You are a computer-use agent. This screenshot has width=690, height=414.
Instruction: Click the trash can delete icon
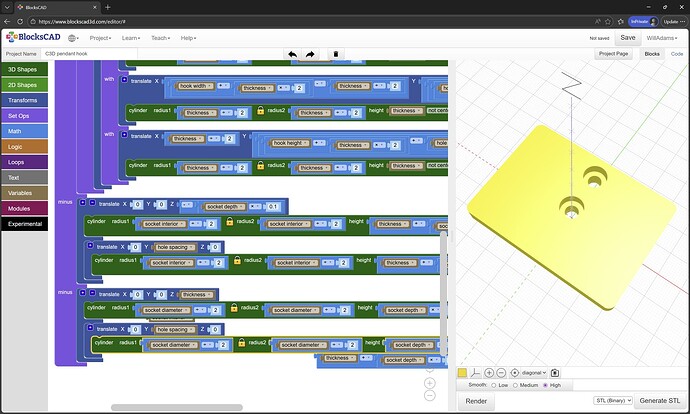[x=336, y=54]
